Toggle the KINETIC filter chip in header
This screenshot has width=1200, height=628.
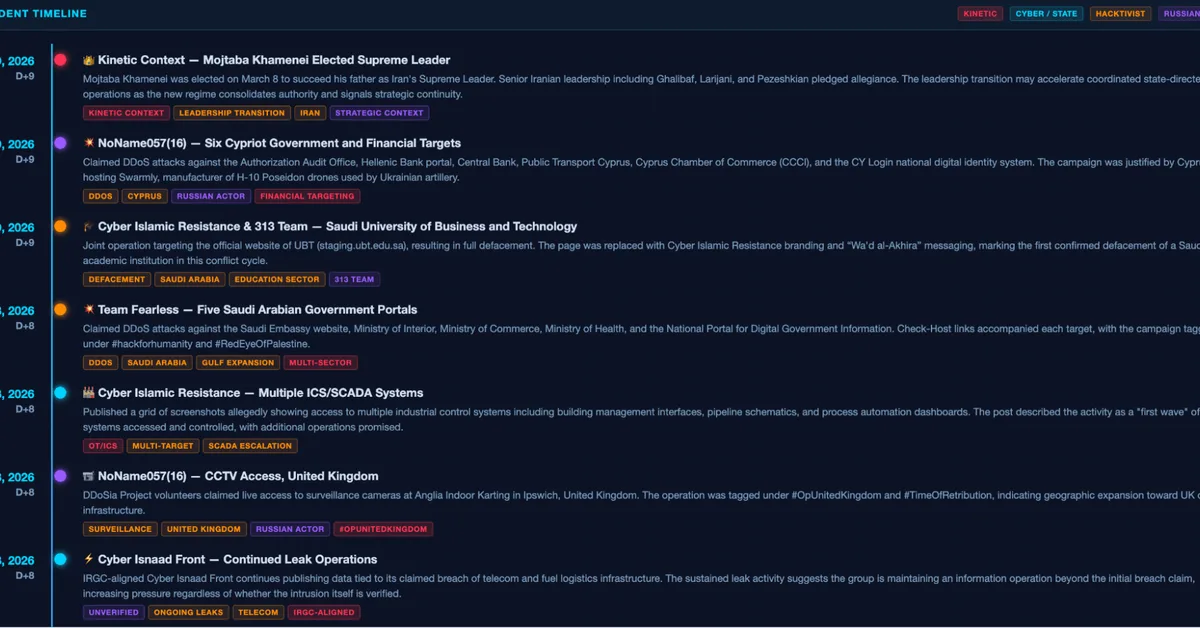pyautogui.click(x=980, y=14)
